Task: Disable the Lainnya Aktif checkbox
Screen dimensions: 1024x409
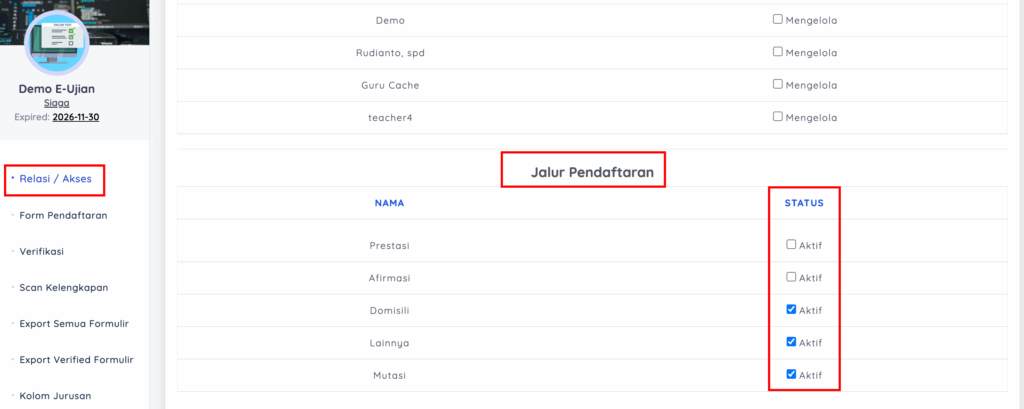Action: coord(791,342)
